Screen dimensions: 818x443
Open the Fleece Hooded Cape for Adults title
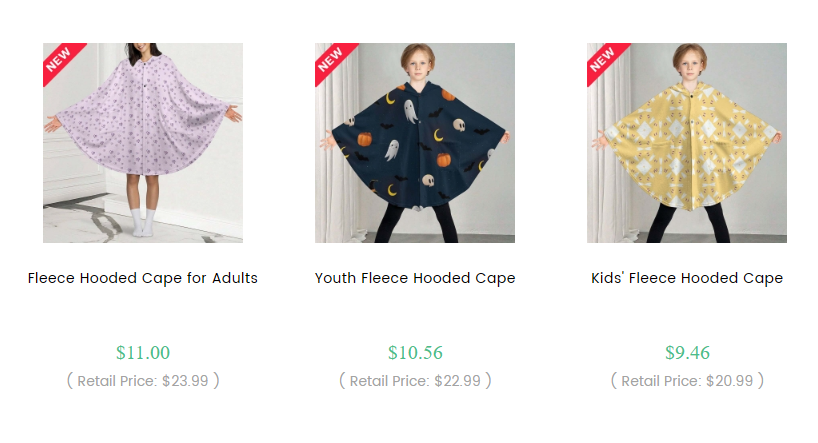[143, 278]
